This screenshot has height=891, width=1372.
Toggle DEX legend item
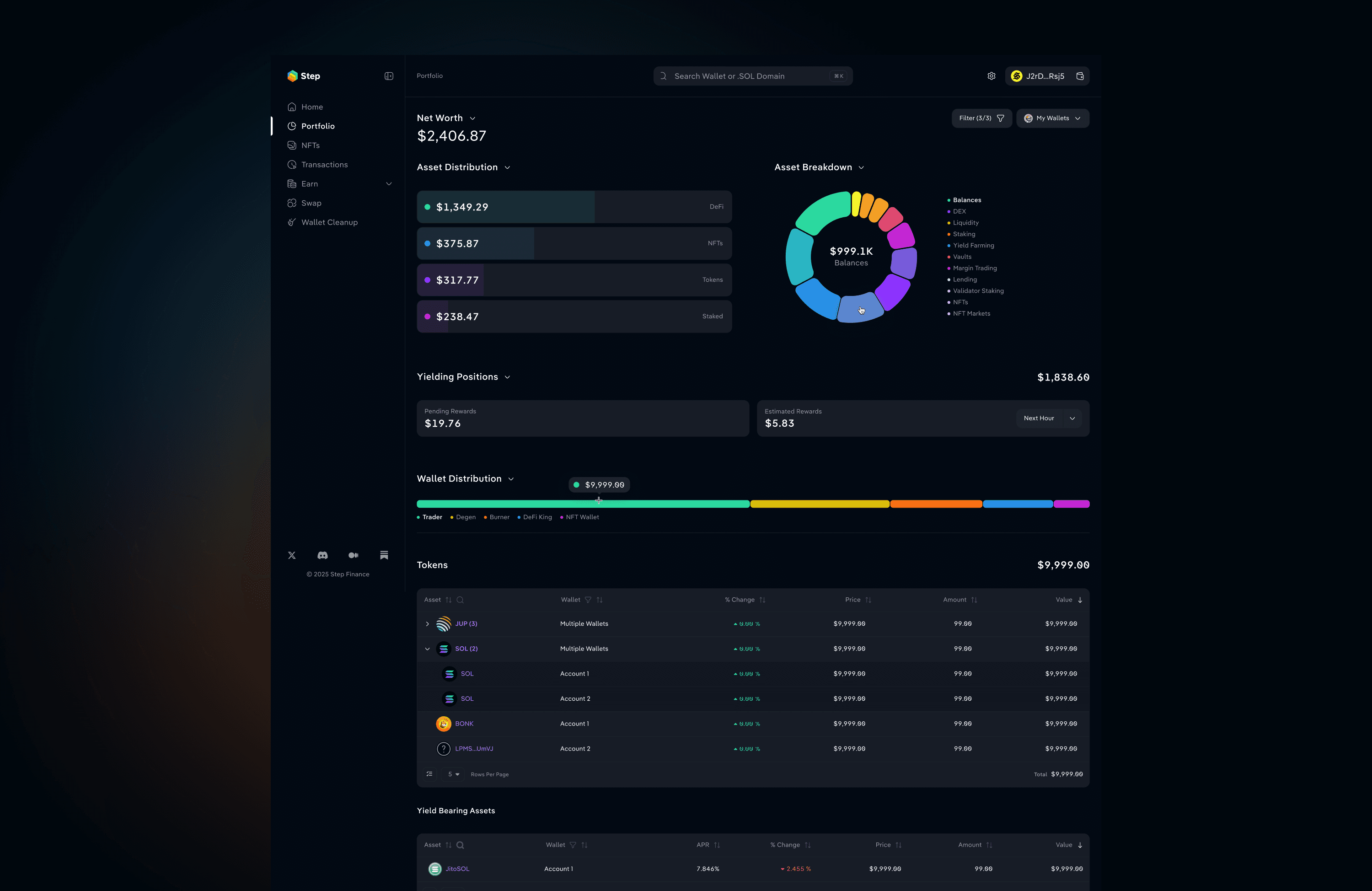(x=957, y=212)
